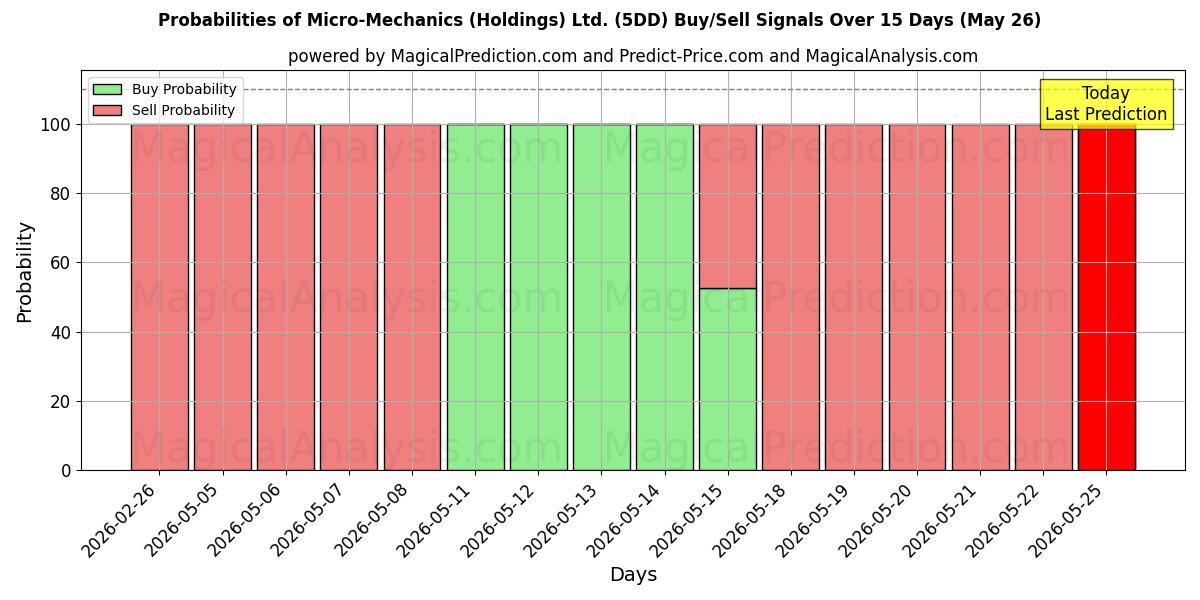This screenshot has width=1200, height=600.
Task: Click the red bar for 2026-05-22
Action: [x=1043, y=297]
